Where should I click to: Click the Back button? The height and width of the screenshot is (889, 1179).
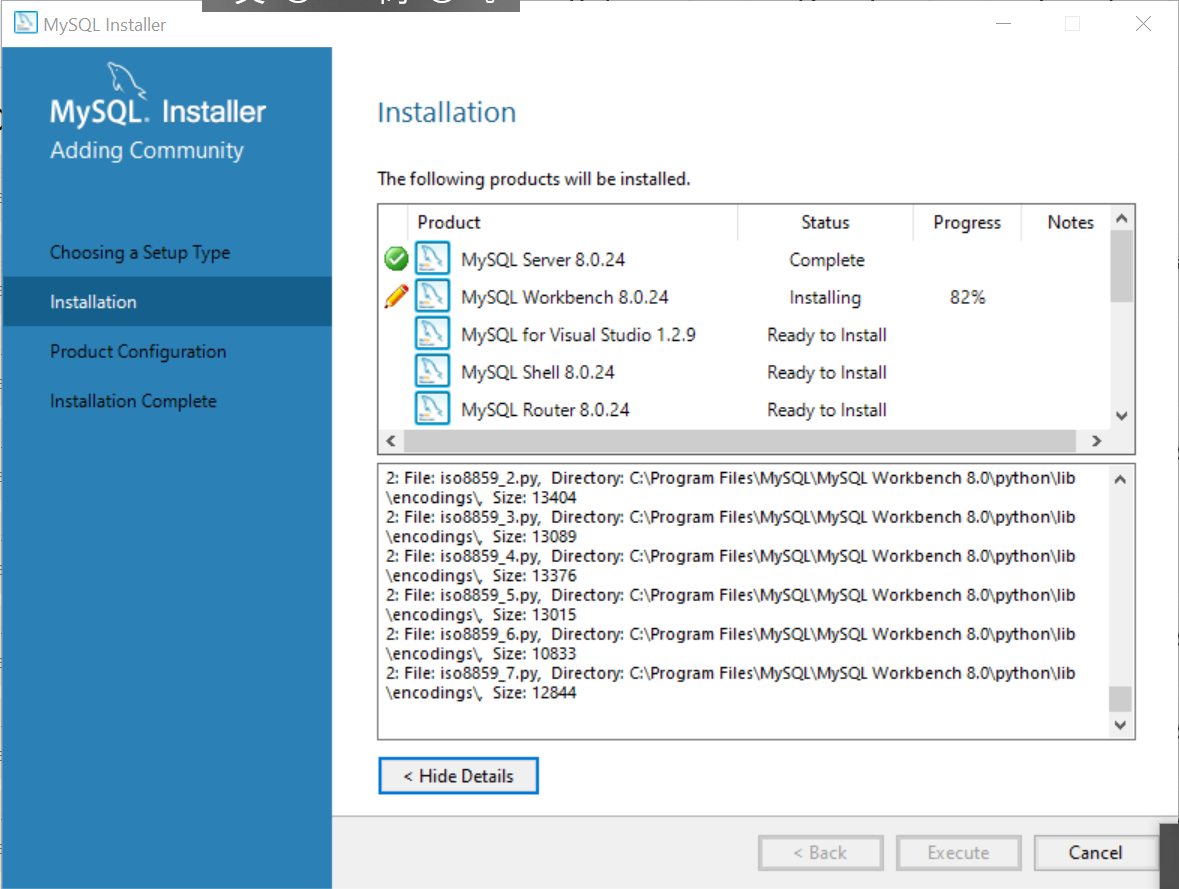point(820,853)
